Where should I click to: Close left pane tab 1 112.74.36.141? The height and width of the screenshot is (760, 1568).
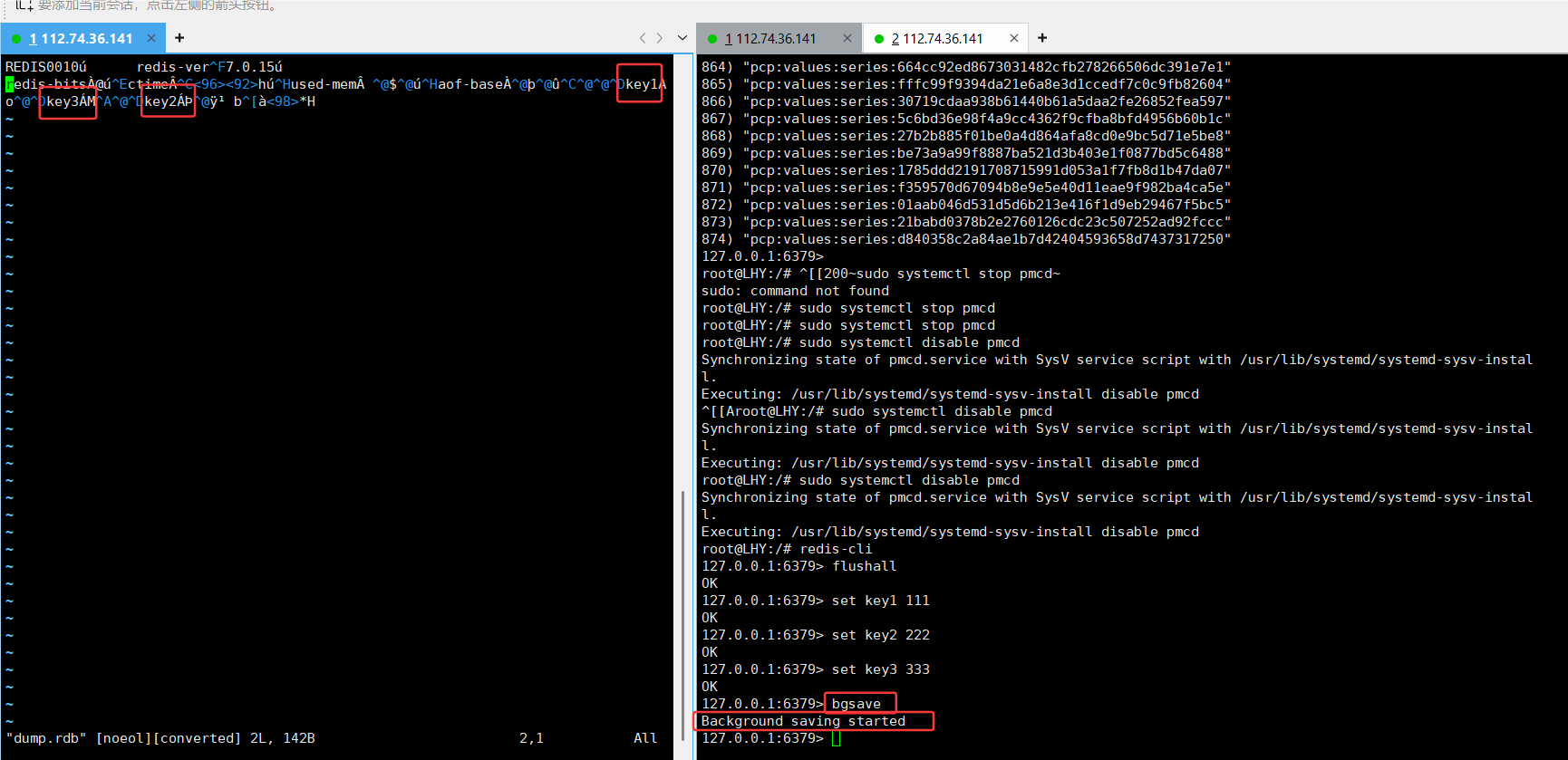coord(151,38)
